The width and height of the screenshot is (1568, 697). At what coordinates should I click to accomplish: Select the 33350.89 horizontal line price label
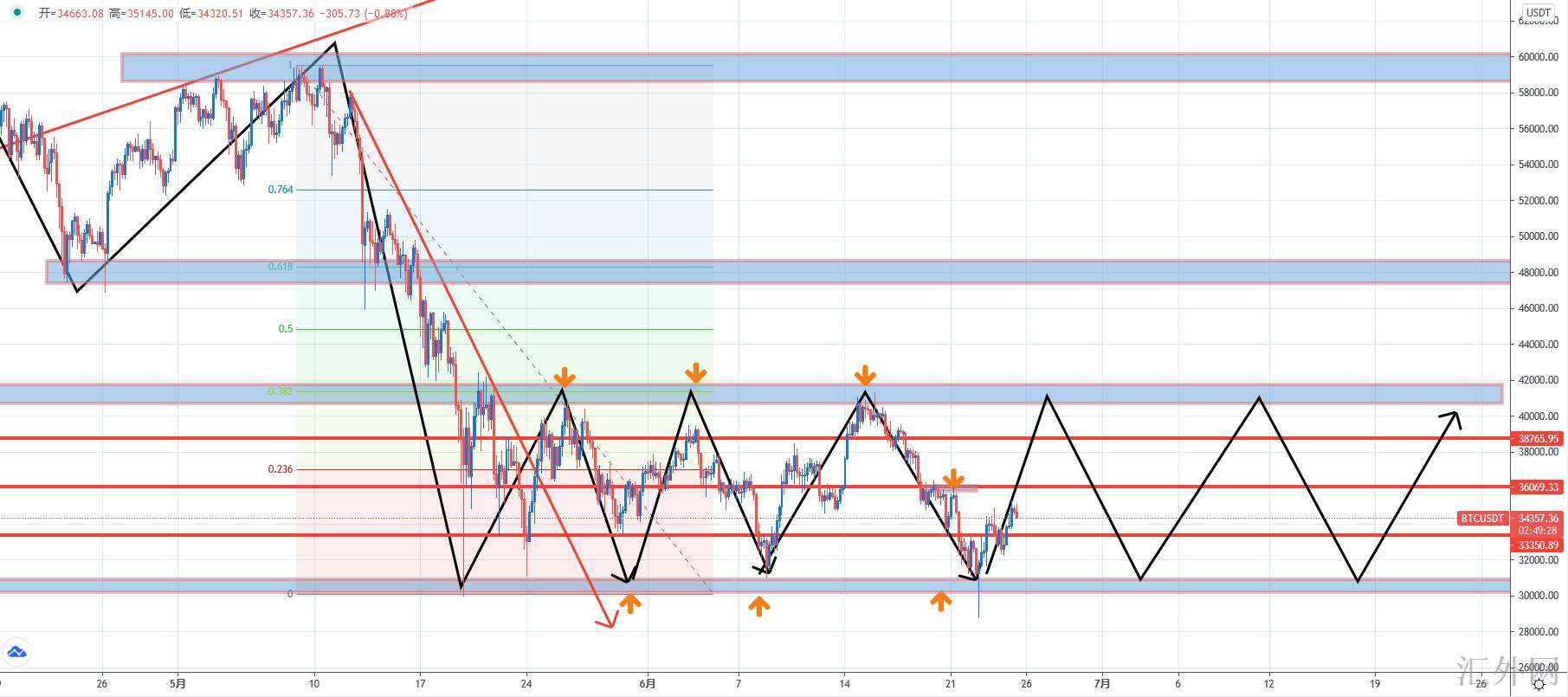point(1539,545)
